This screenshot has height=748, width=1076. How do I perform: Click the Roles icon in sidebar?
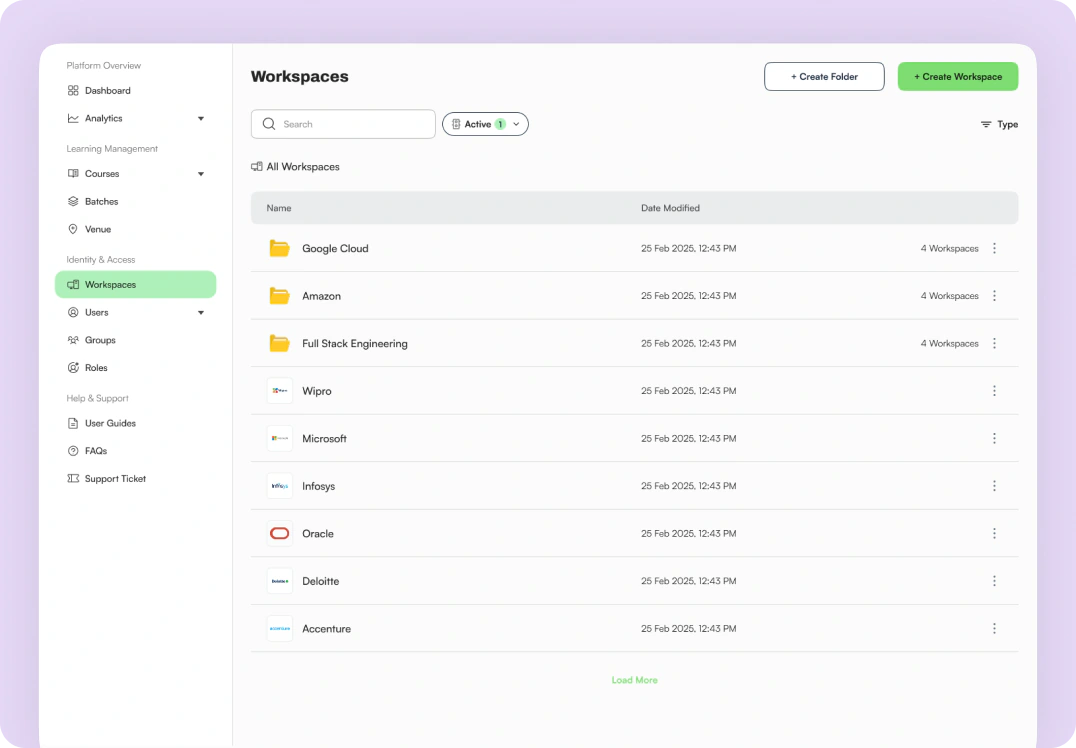(73, 368)
